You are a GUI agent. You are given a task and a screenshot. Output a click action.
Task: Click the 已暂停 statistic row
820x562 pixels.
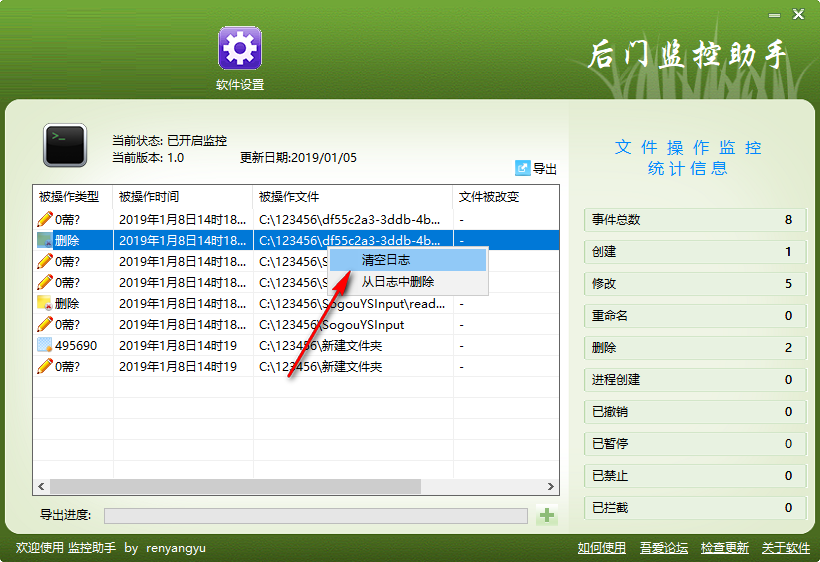[x=695, y=443]
